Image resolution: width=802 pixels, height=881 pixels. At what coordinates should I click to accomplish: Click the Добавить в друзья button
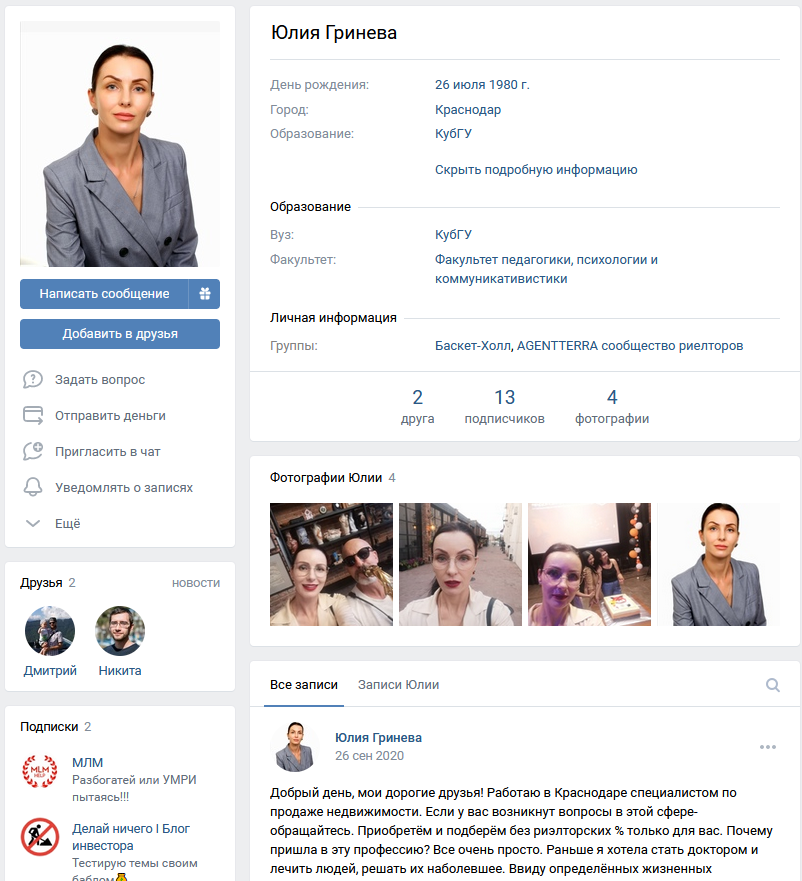[120, 334]
